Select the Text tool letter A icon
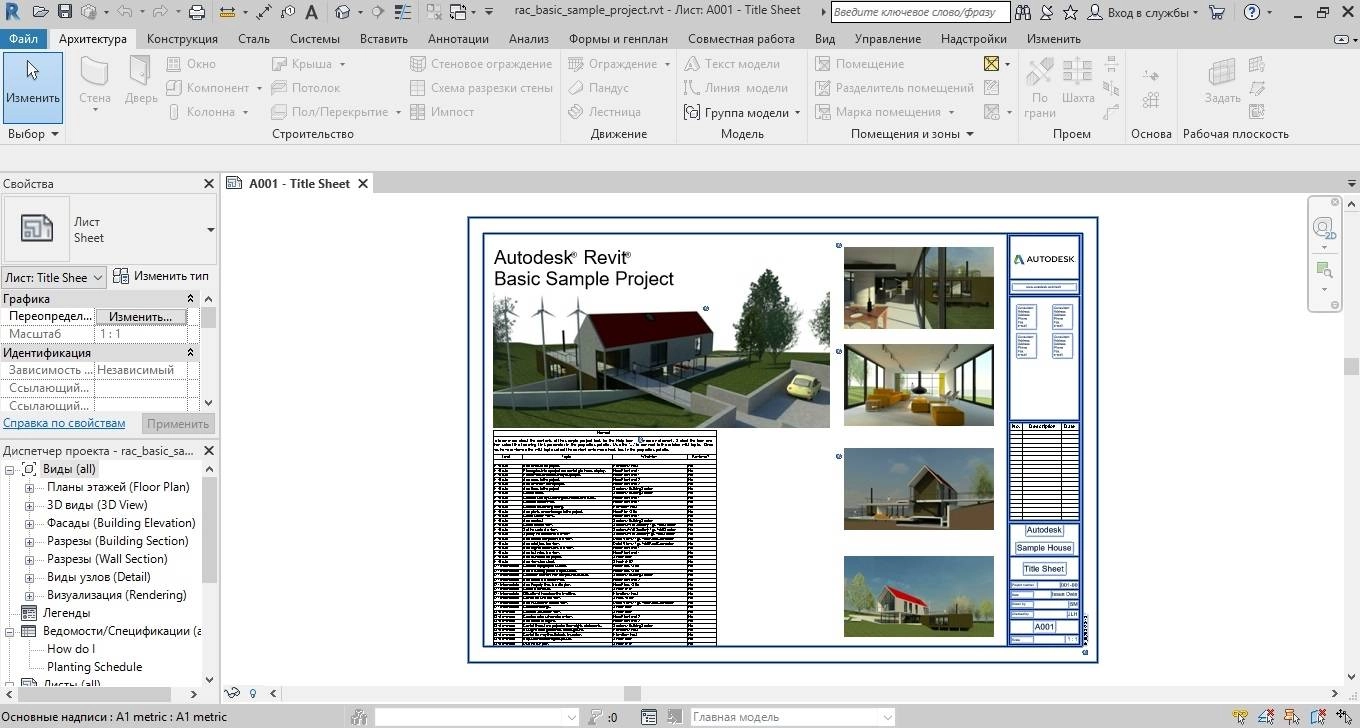Screen dimensions: 1360x728 point(311,12)
